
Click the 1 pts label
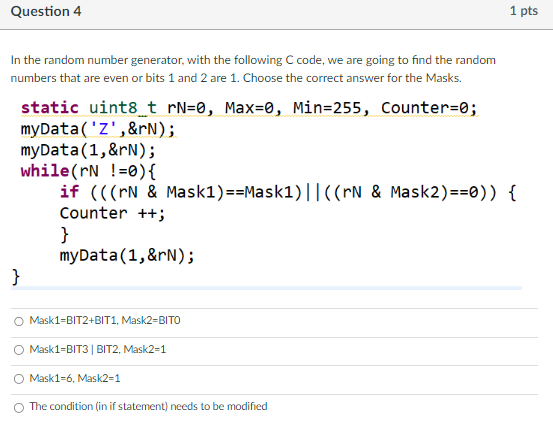(x=524, y=11)
